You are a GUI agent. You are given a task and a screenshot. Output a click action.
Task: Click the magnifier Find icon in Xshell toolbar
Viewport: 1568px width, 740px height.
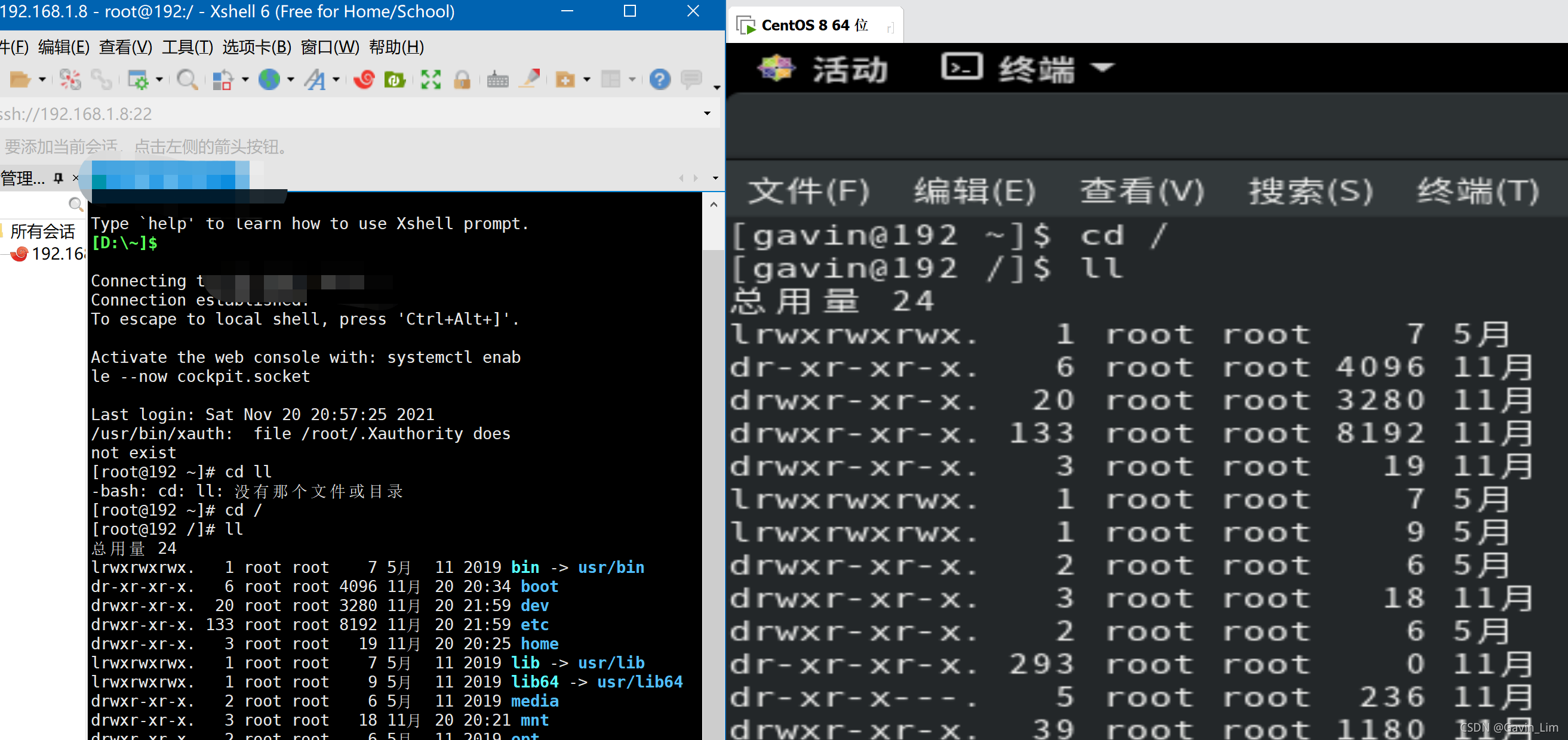tap(187, 80)
